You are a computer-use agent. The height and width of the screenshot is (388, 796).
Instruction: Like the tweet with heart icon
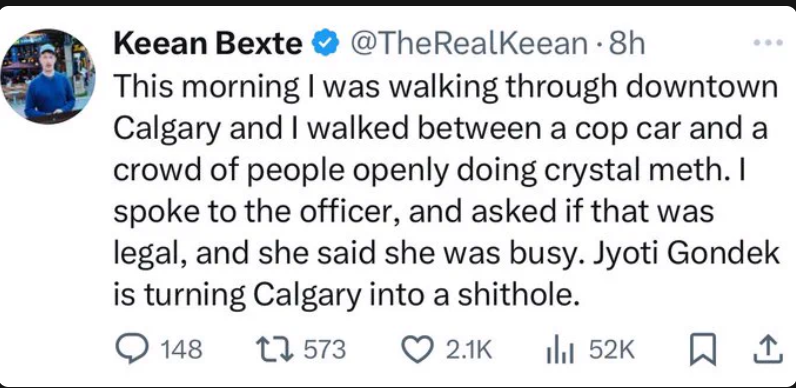[x=418, y=350]
